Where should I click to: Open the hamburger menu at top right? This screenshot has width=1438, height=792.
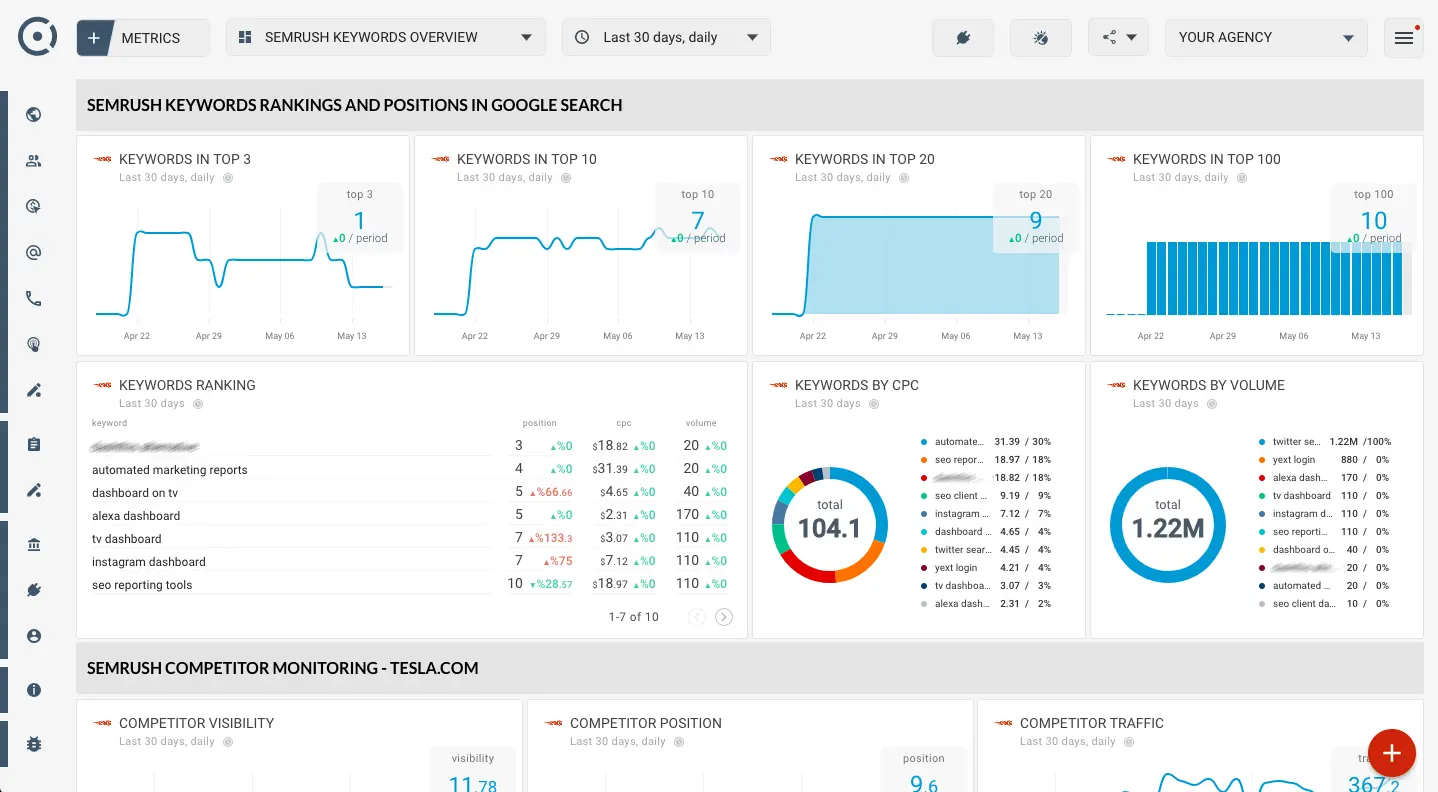[x=1403, y=37]
